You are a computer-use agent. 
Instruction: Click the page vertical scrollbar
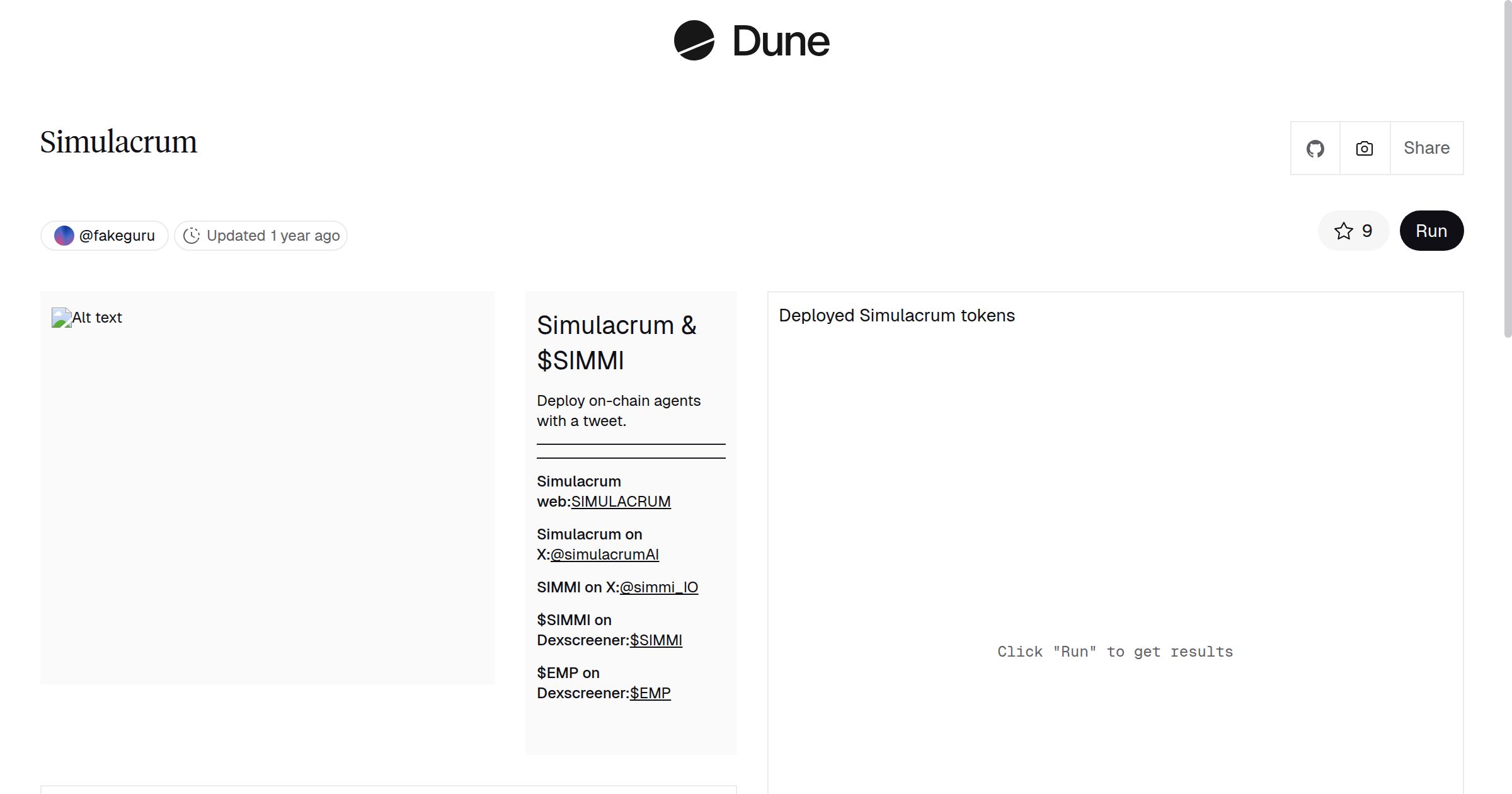coord(1507,170)
